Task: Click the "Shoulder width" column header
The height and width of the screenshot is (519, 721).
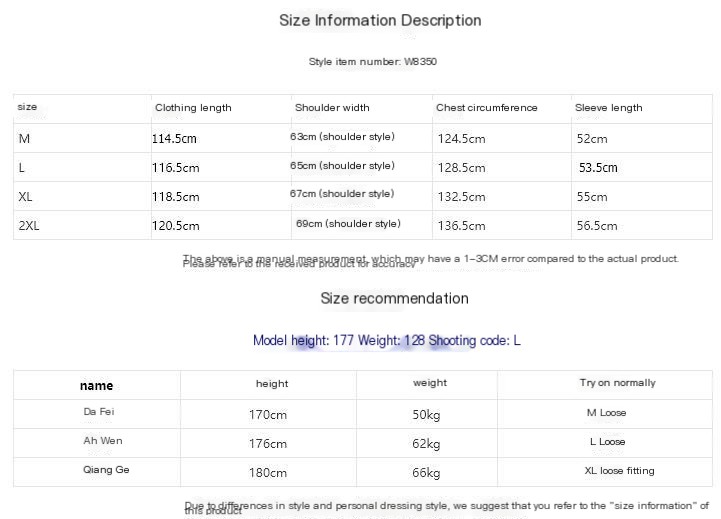Action: pos(332,108)
